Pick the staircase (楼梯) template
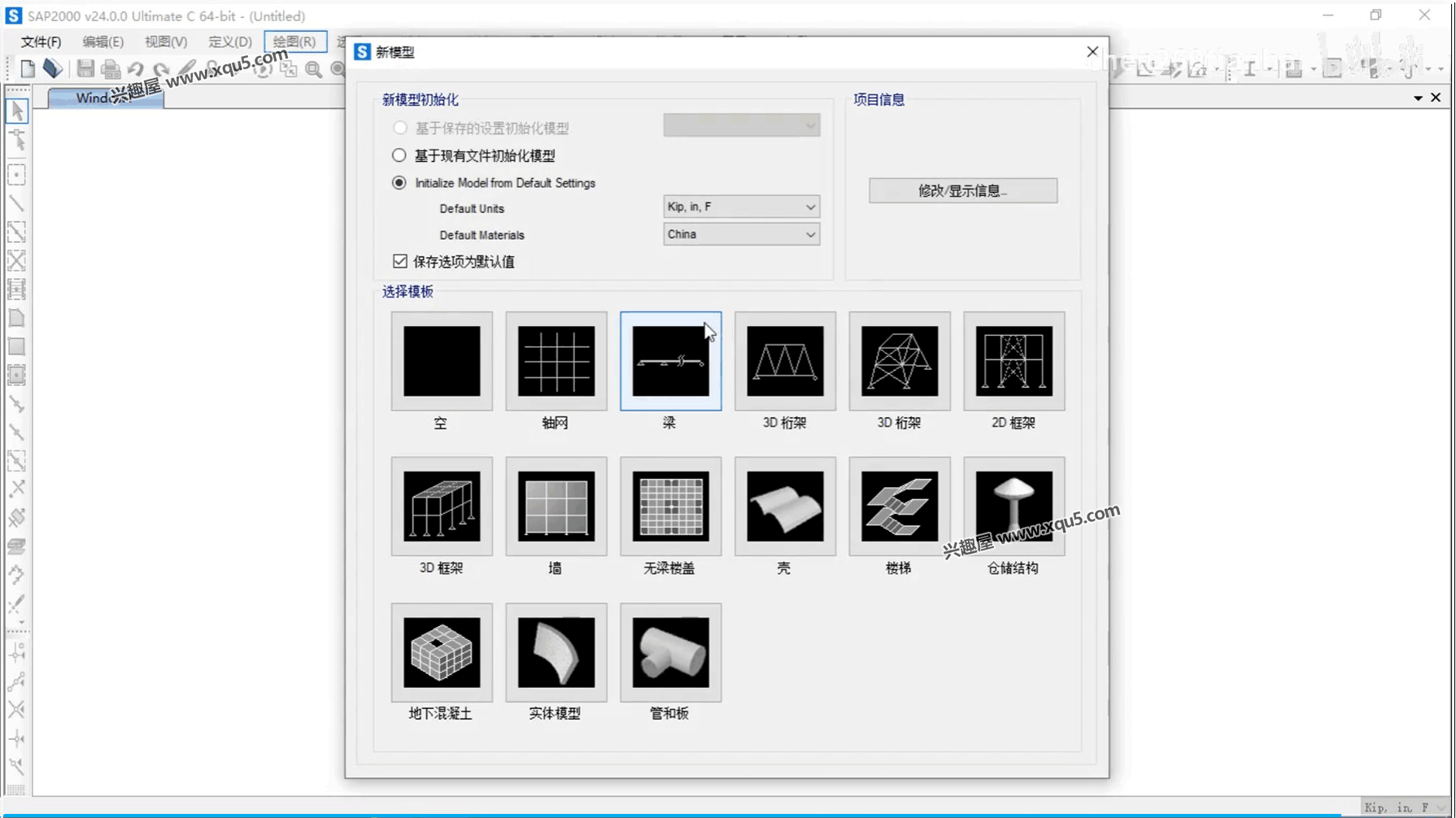Screen dimensions: 1456x818 point(900,507)
